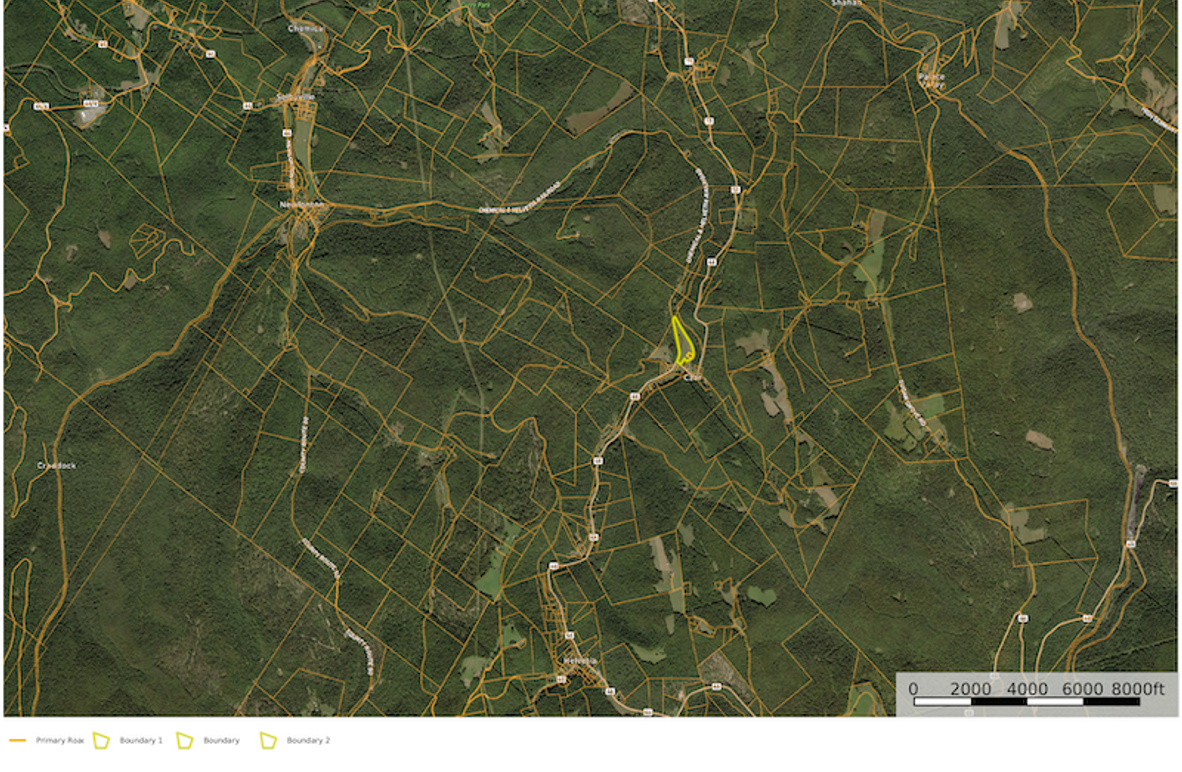Select the Primary Road legend symbol
The height and width of the screenshot is (772, 1182).
[x=17, y=740]
